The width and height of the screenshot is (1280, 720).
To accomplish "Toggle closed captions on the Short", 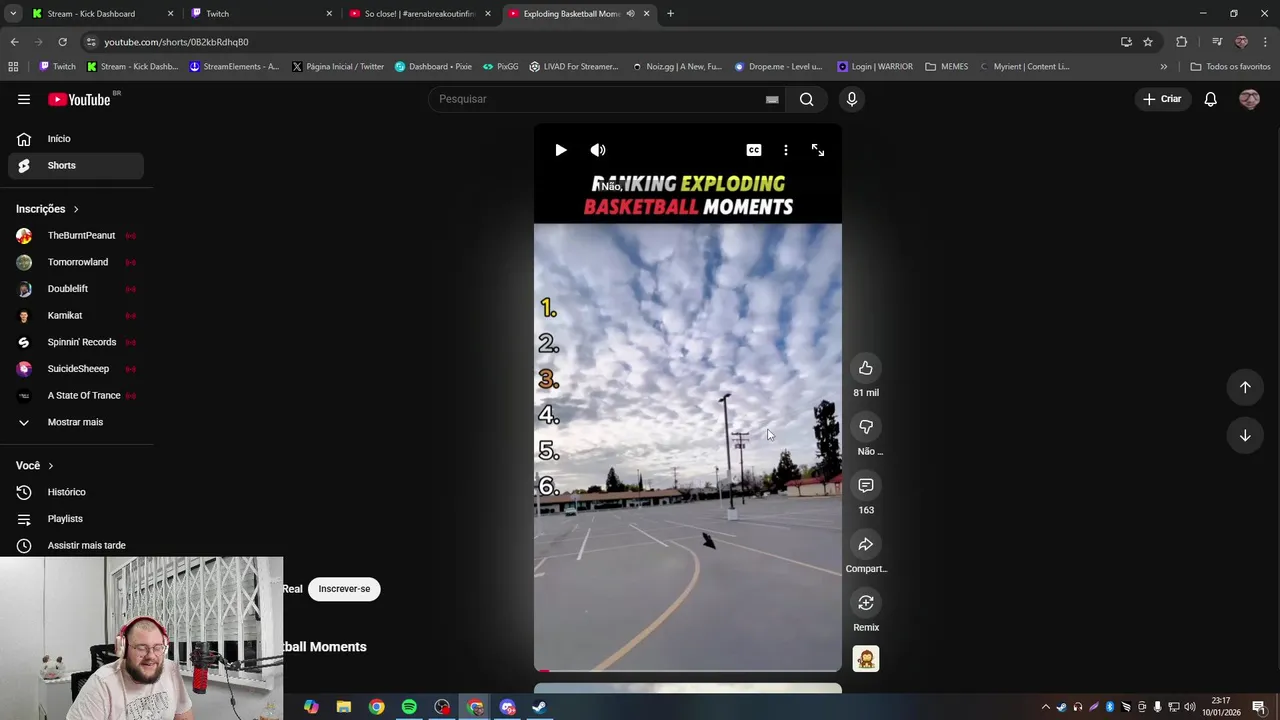I will pyautogui.click(x=754, y=150).
